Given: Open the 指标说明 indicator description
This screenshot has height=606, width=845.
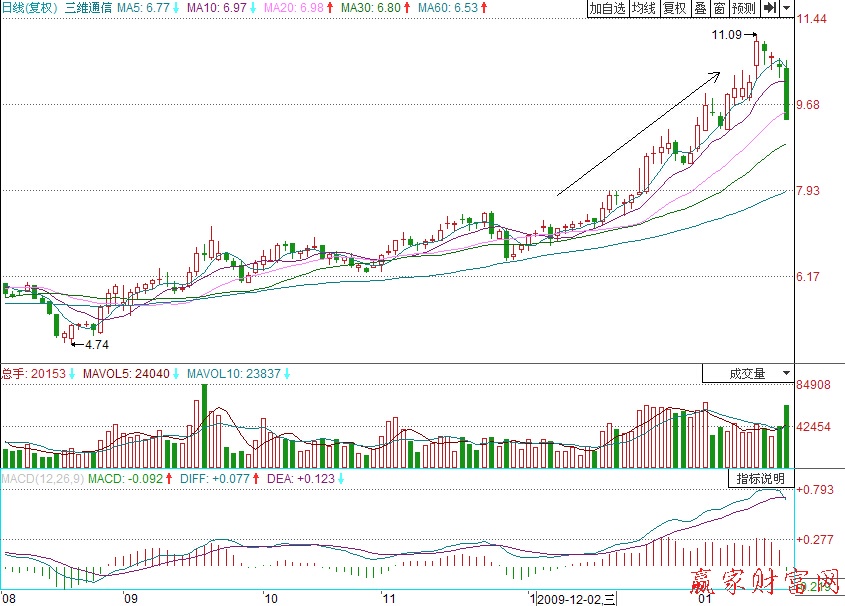Looking at the screenshot, I should pyautogui.click(x=761, y=479).
